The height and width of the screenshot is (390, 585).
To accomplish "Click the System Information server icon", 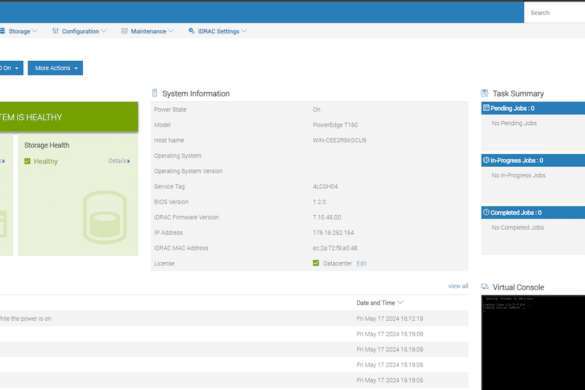I will click(155, 93).
